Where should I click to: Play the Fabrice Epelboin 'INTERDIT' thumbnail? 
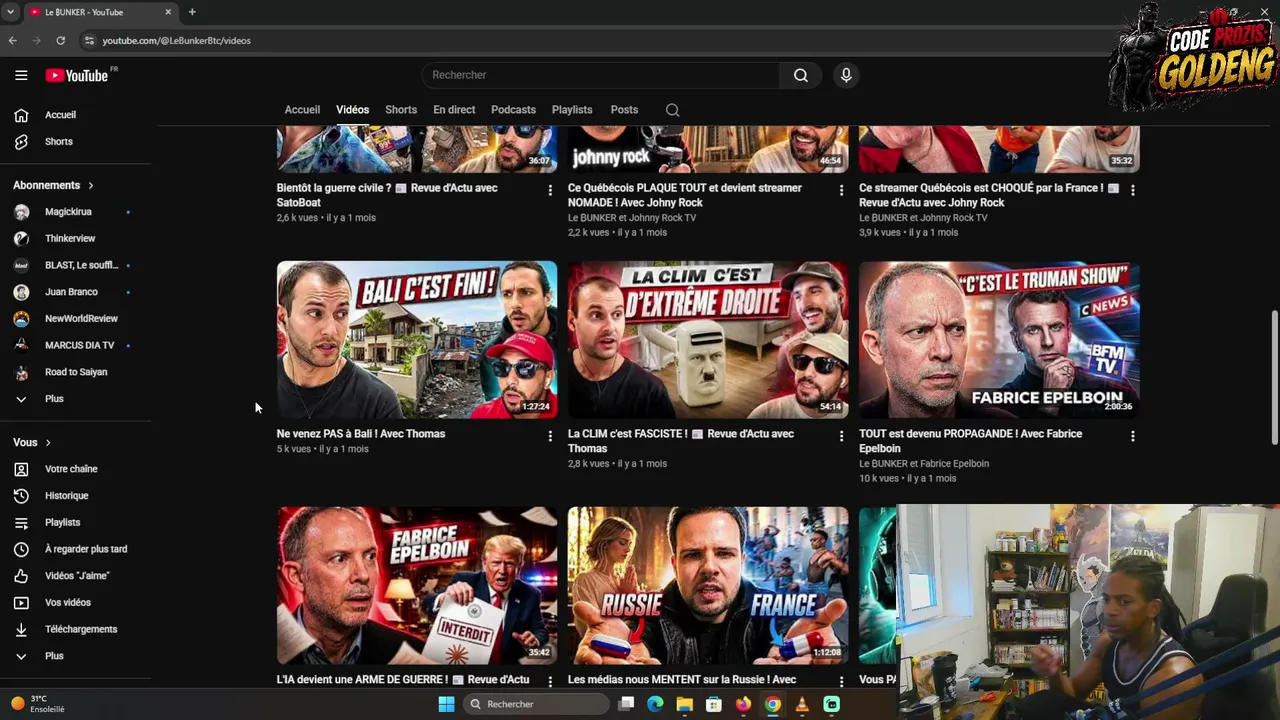(417, 586)
